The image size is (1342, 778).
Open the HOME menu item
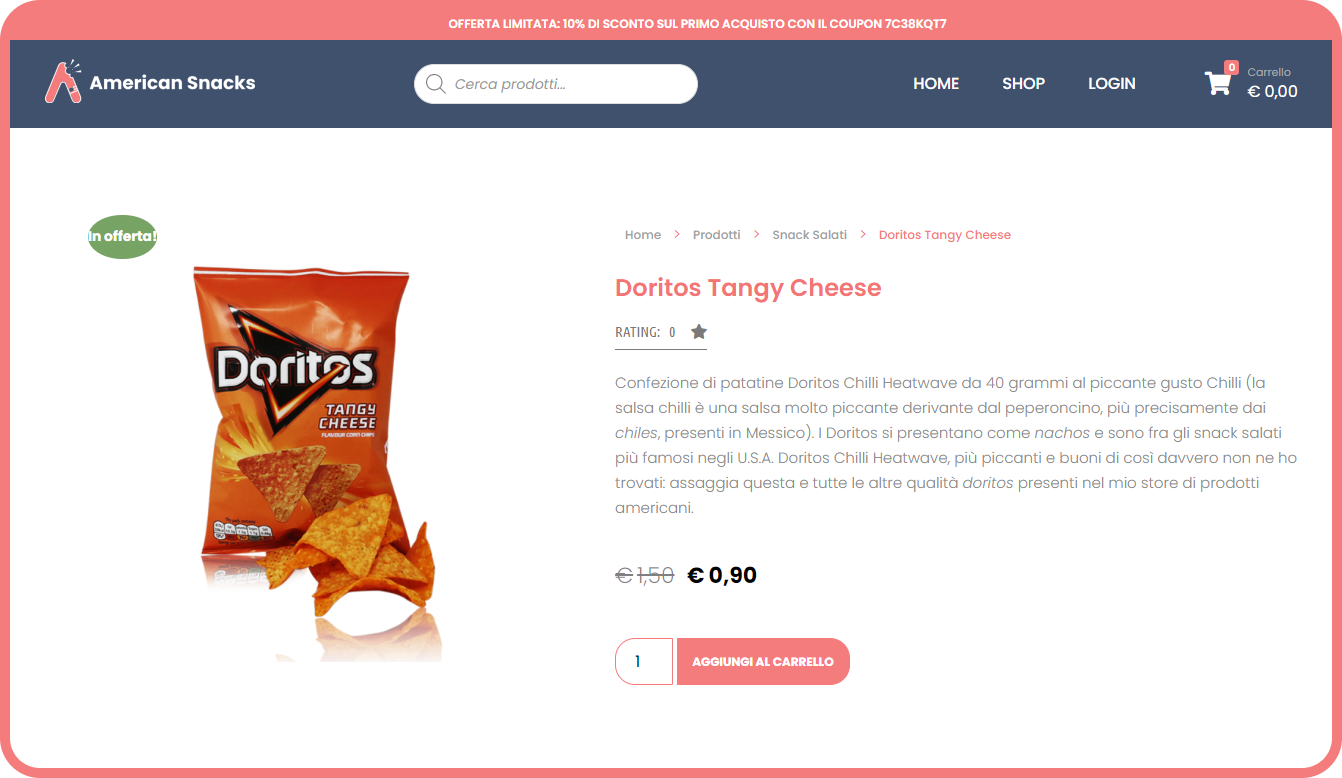(x=936, y=84)
